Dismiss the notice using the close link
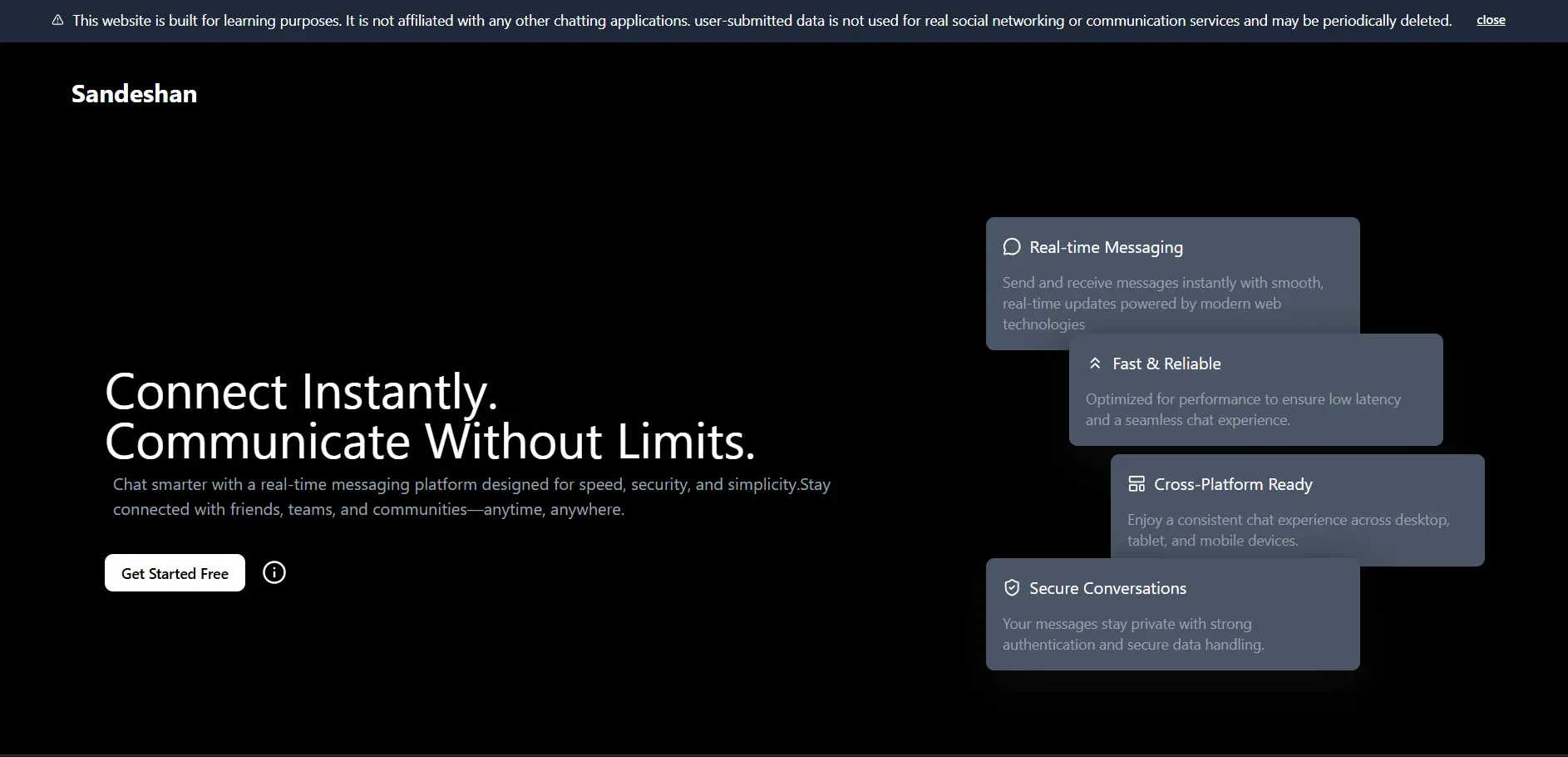The image size is (1568, 757). coord(1490,20)
